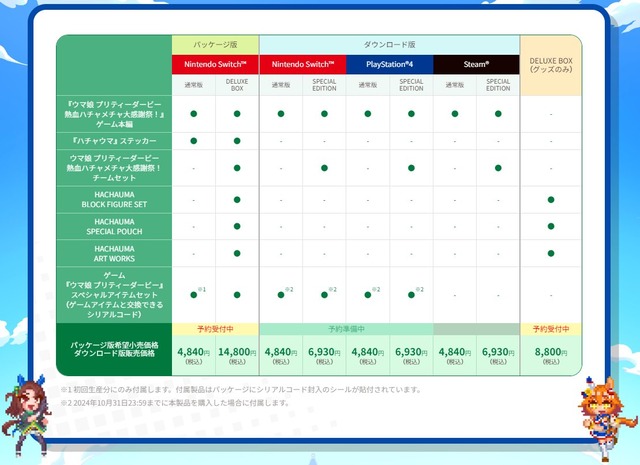Click the ※2 2024年10月31日 footnote line

(176, 403)
